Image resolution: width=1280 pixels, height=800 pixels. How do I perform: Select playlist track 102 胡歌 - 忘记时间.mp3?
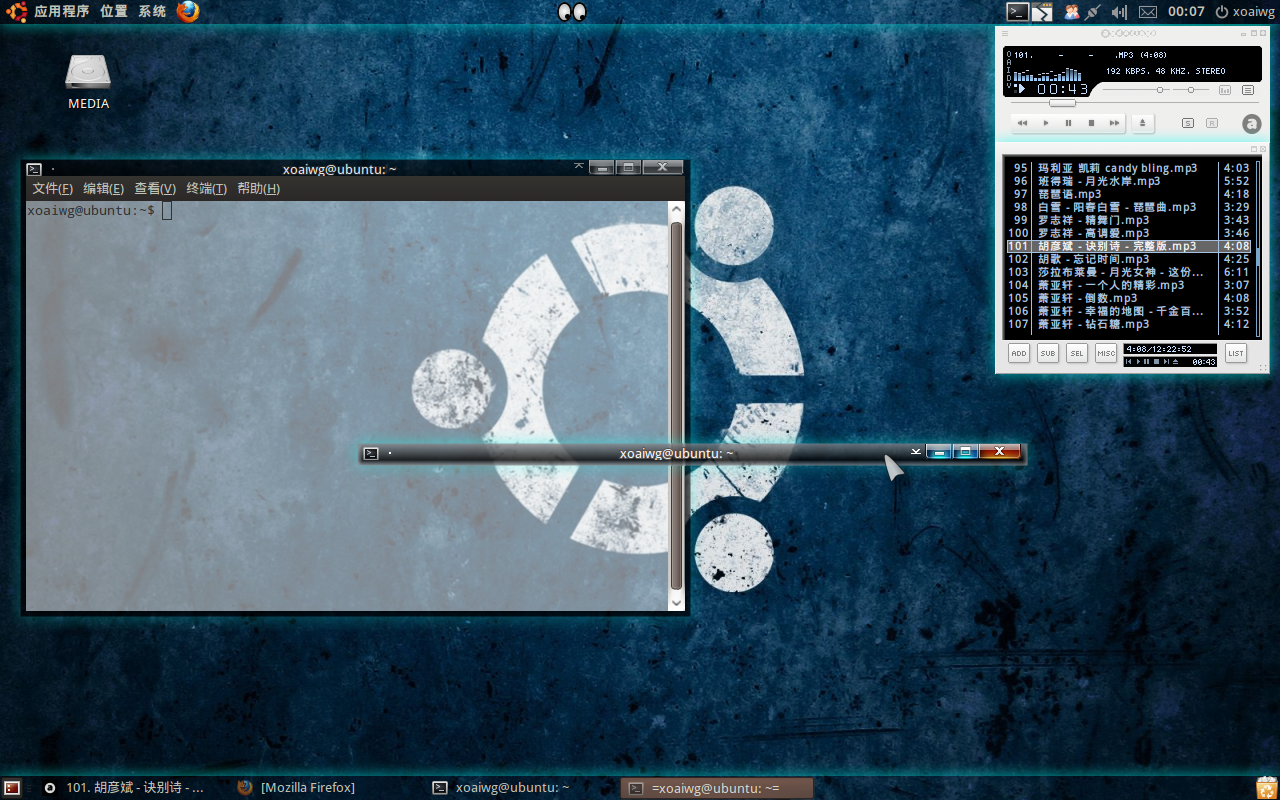point(1128,259)
